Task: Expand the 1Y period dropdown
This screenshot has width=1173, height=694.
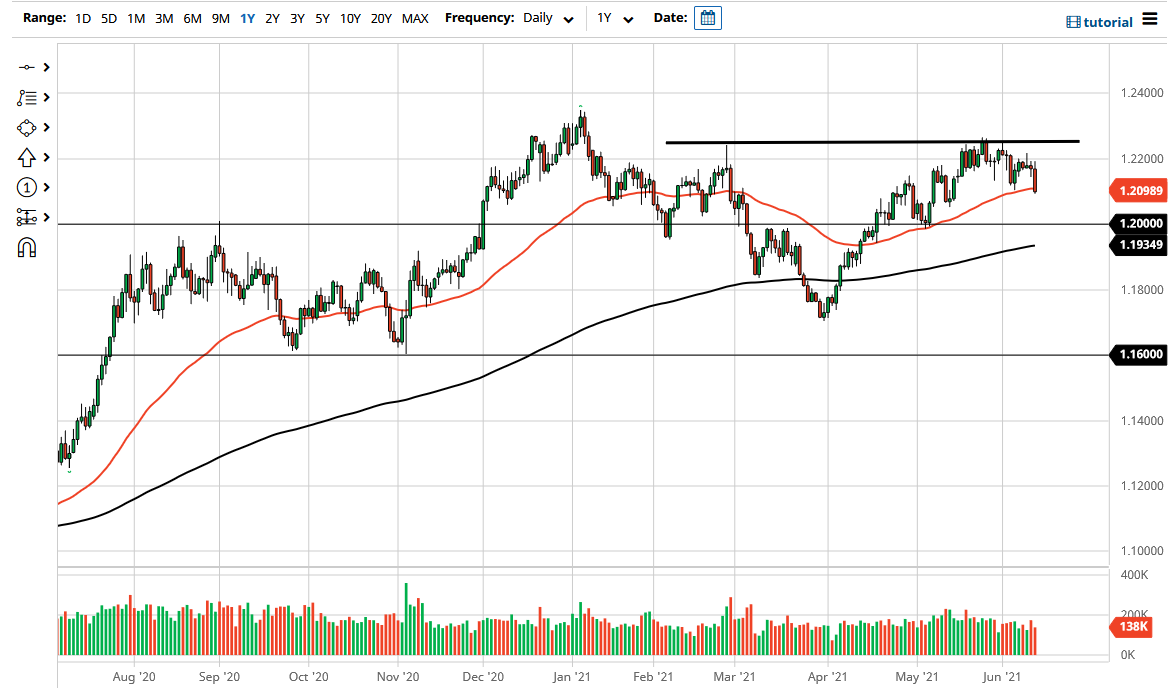Action: click(615, 18)
